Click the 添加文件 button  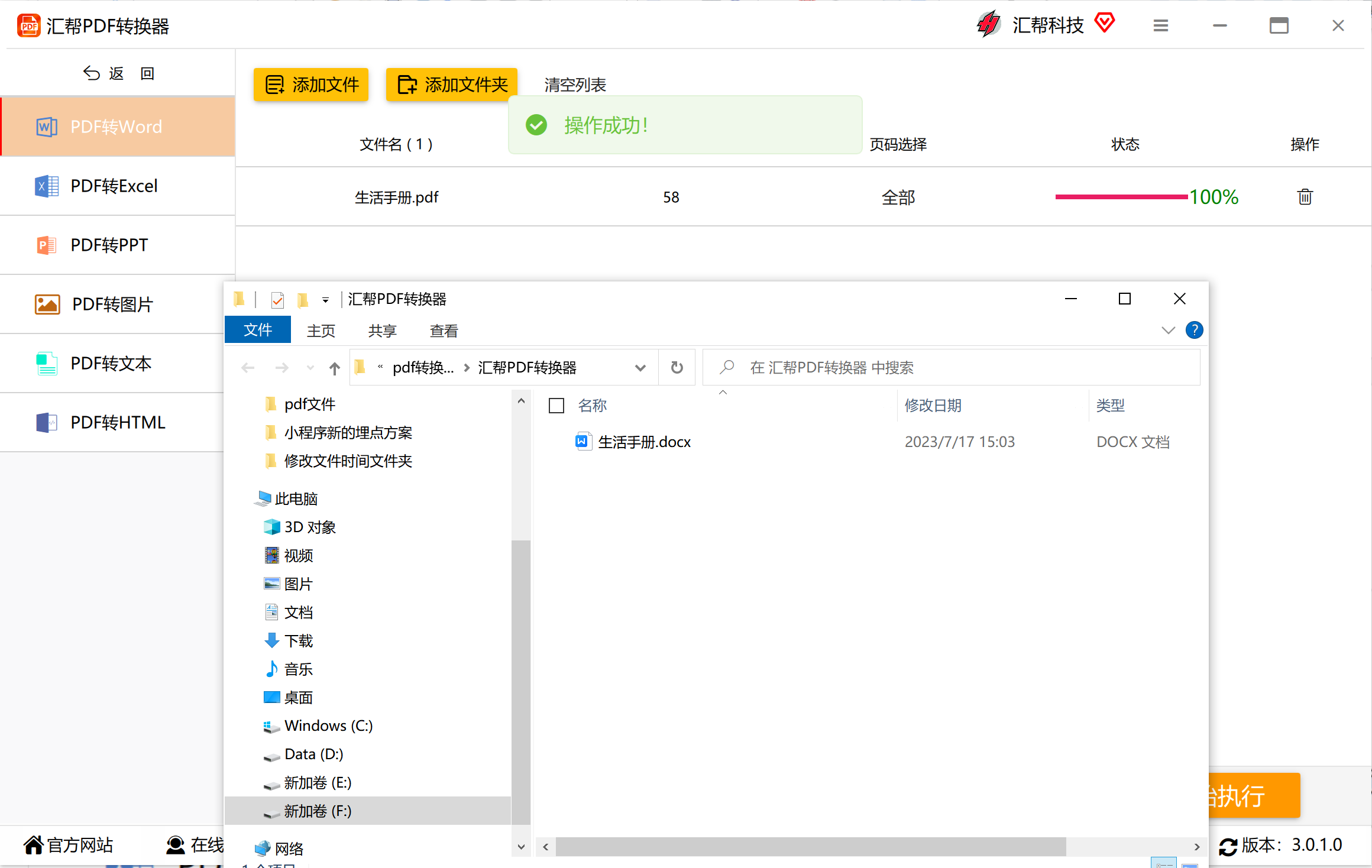311,85
